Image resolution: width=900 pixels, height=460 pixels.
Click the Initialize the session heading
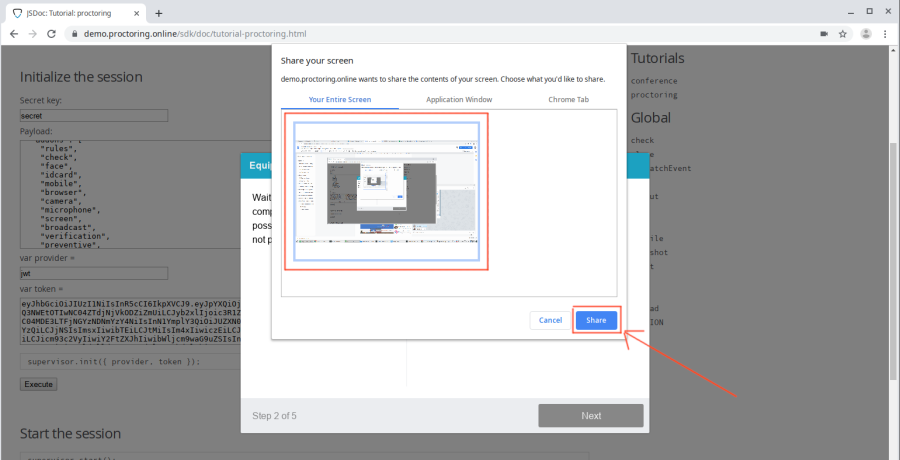[81, 77]
